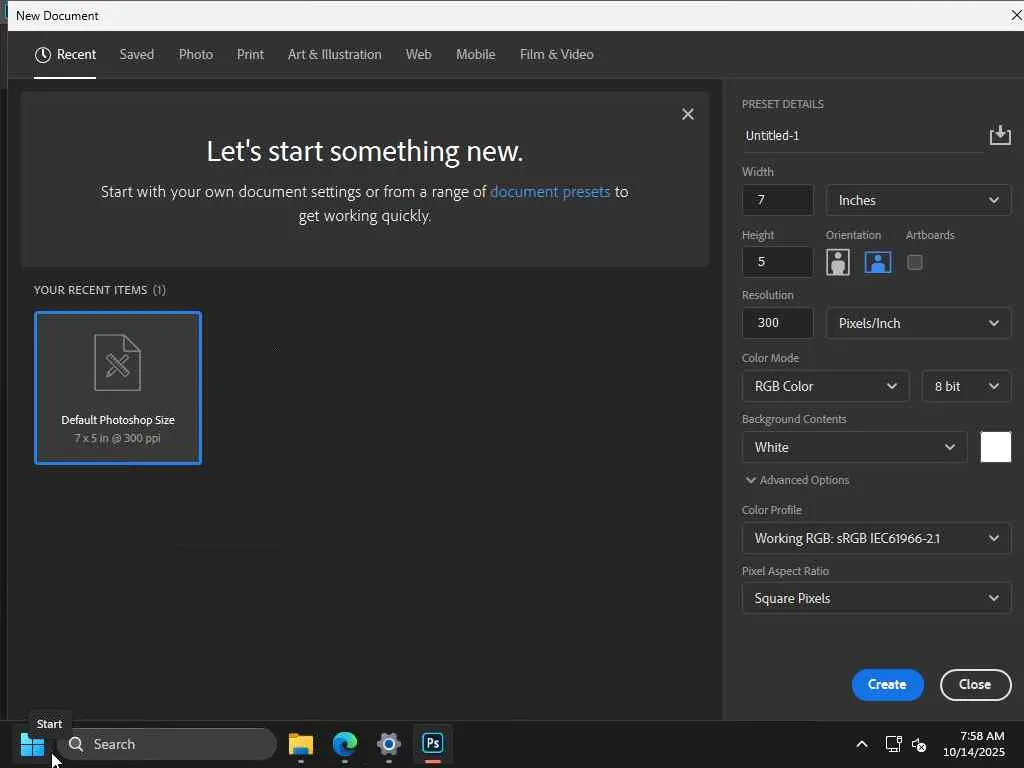Open the clock and date flyout
This screenshot has width=1024, height=768.
click(x=974, y=744)
